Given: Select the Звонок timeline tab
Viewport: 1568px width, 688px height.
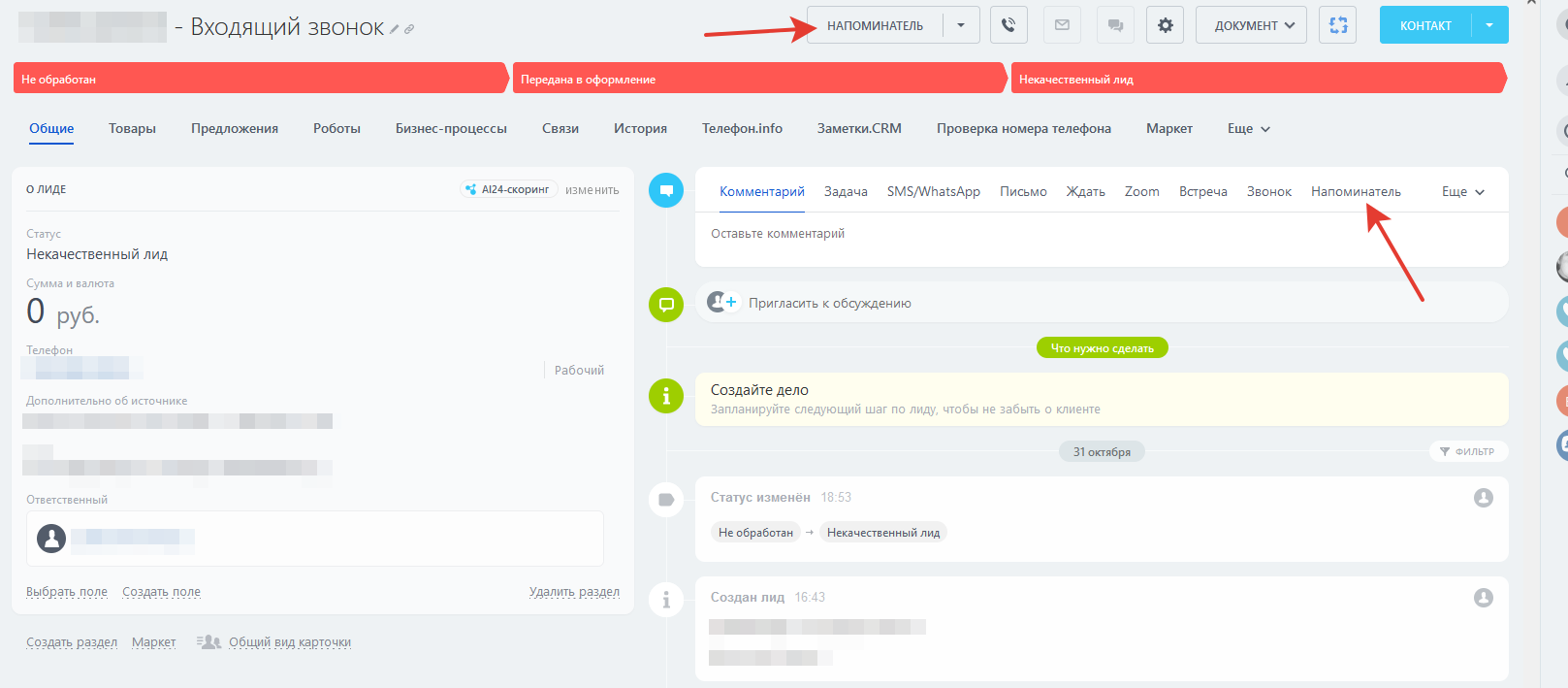Looking at the screenshot, I should tap(1269, 191).
